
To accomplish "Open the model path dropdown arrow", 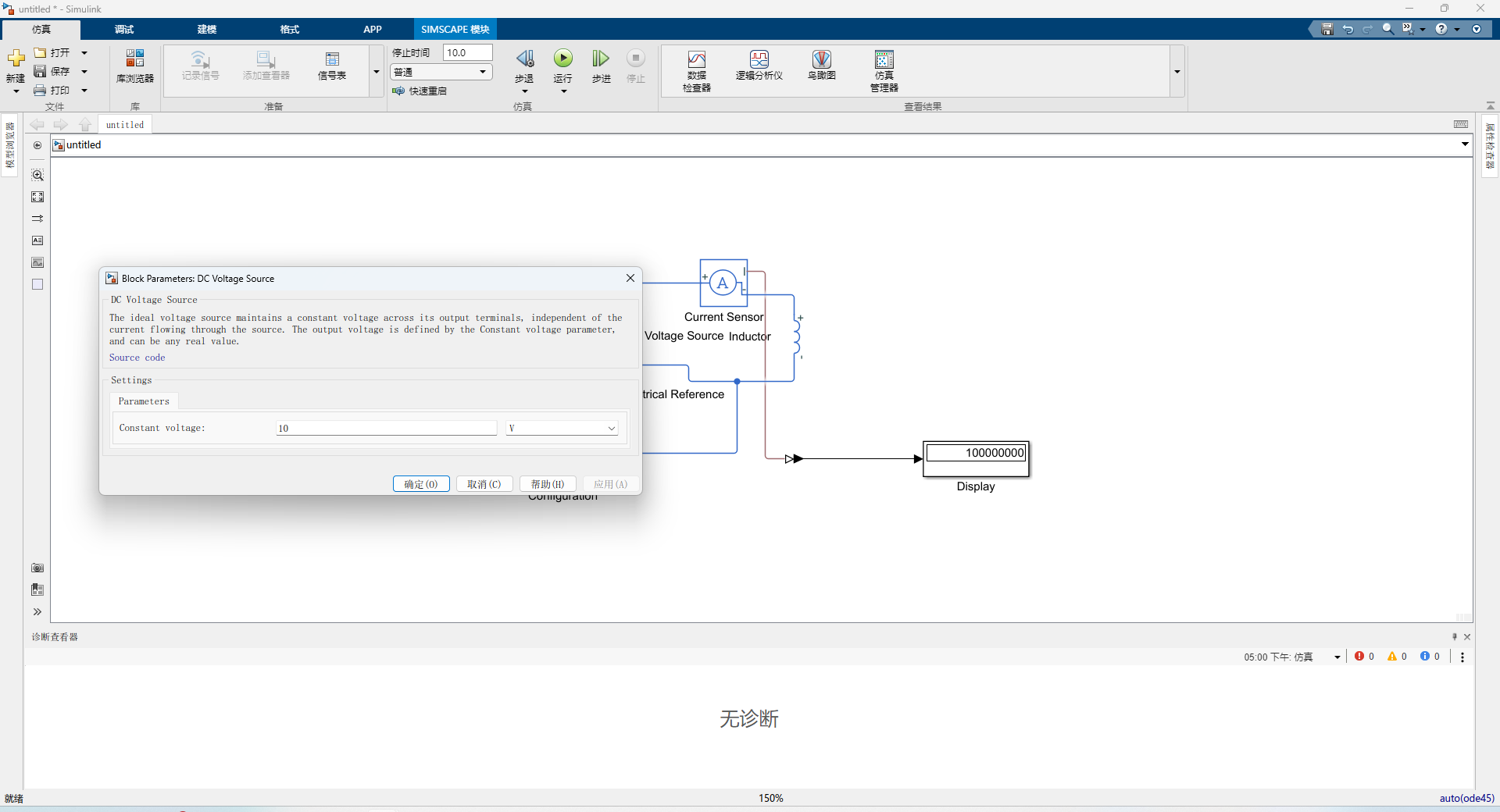I will [1465, 144].
